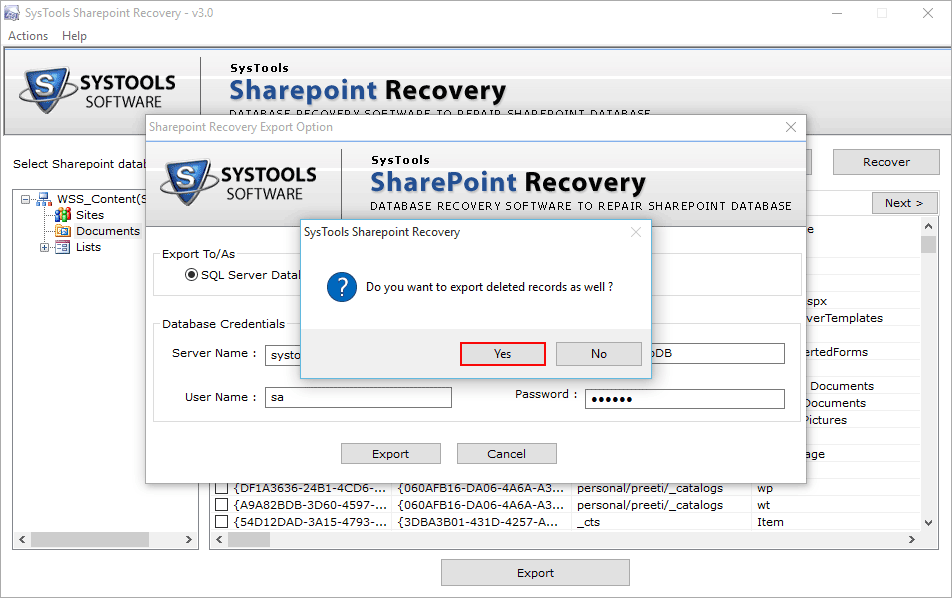The width and height of the screenshot is (952, 598).
Task: Check the row starting with {54D12DAD-3A15-4793
Action: coord(222,522)
